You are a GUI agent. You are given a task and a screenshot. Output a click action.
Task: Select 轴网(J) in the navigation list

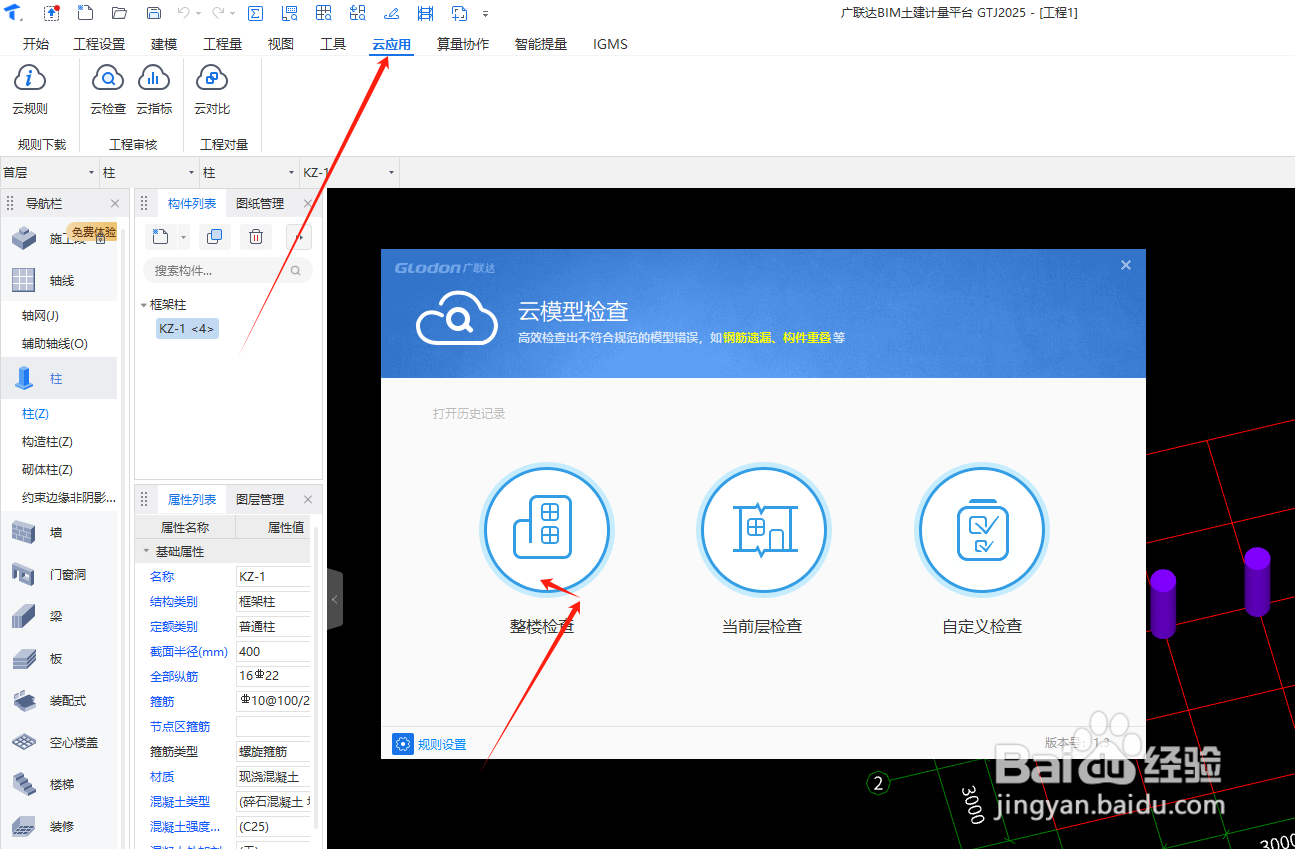(x=40, y=315)
